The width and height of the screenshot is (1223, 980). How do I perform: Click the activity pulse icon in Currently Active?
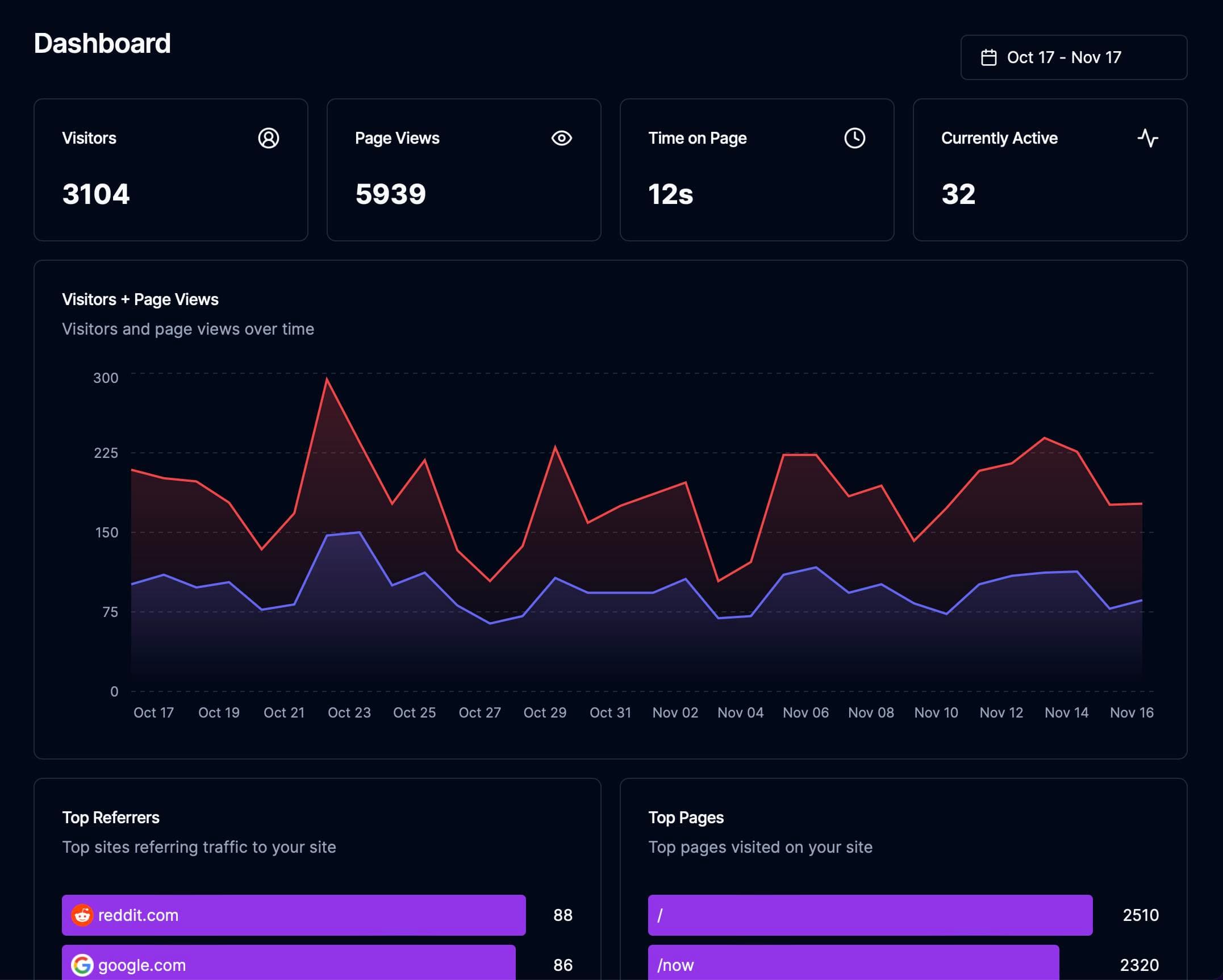click(x=1147, y=138)
